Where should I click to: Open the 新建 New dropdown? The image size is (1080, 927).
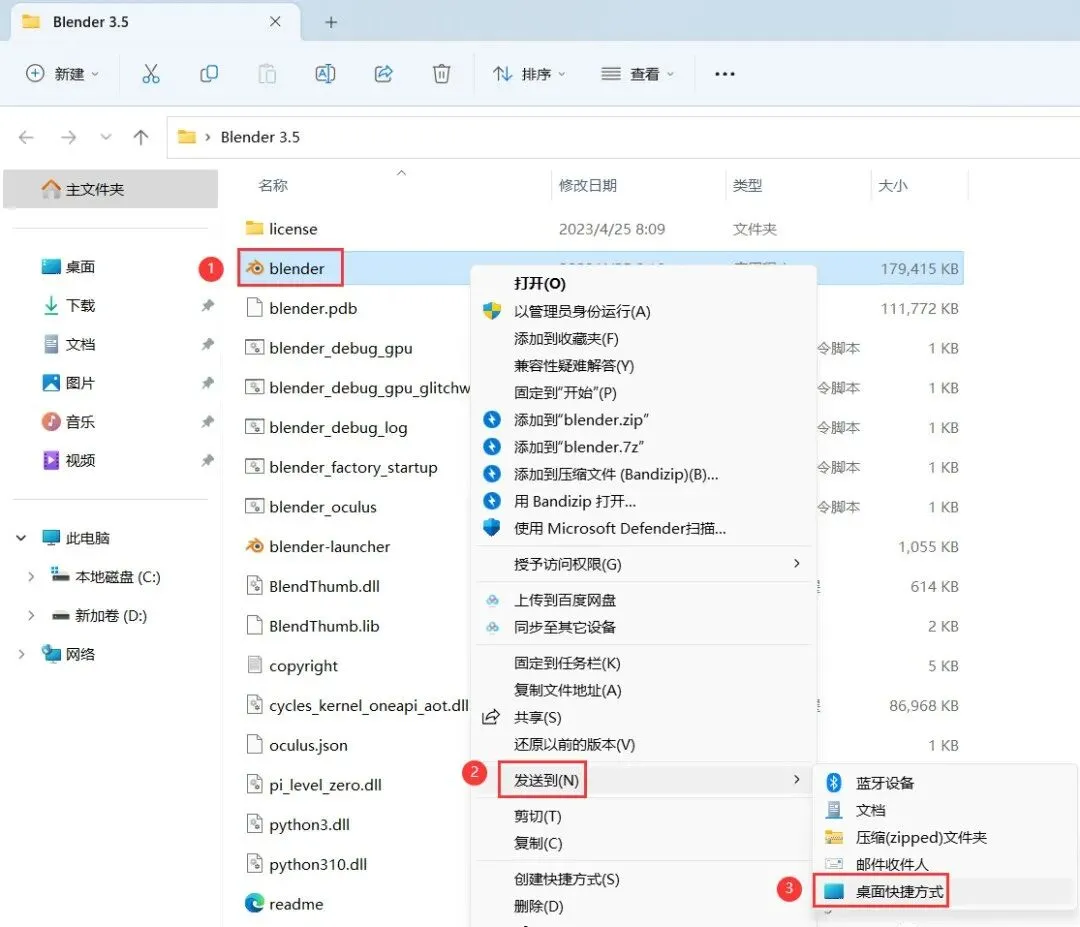[62, 74]
